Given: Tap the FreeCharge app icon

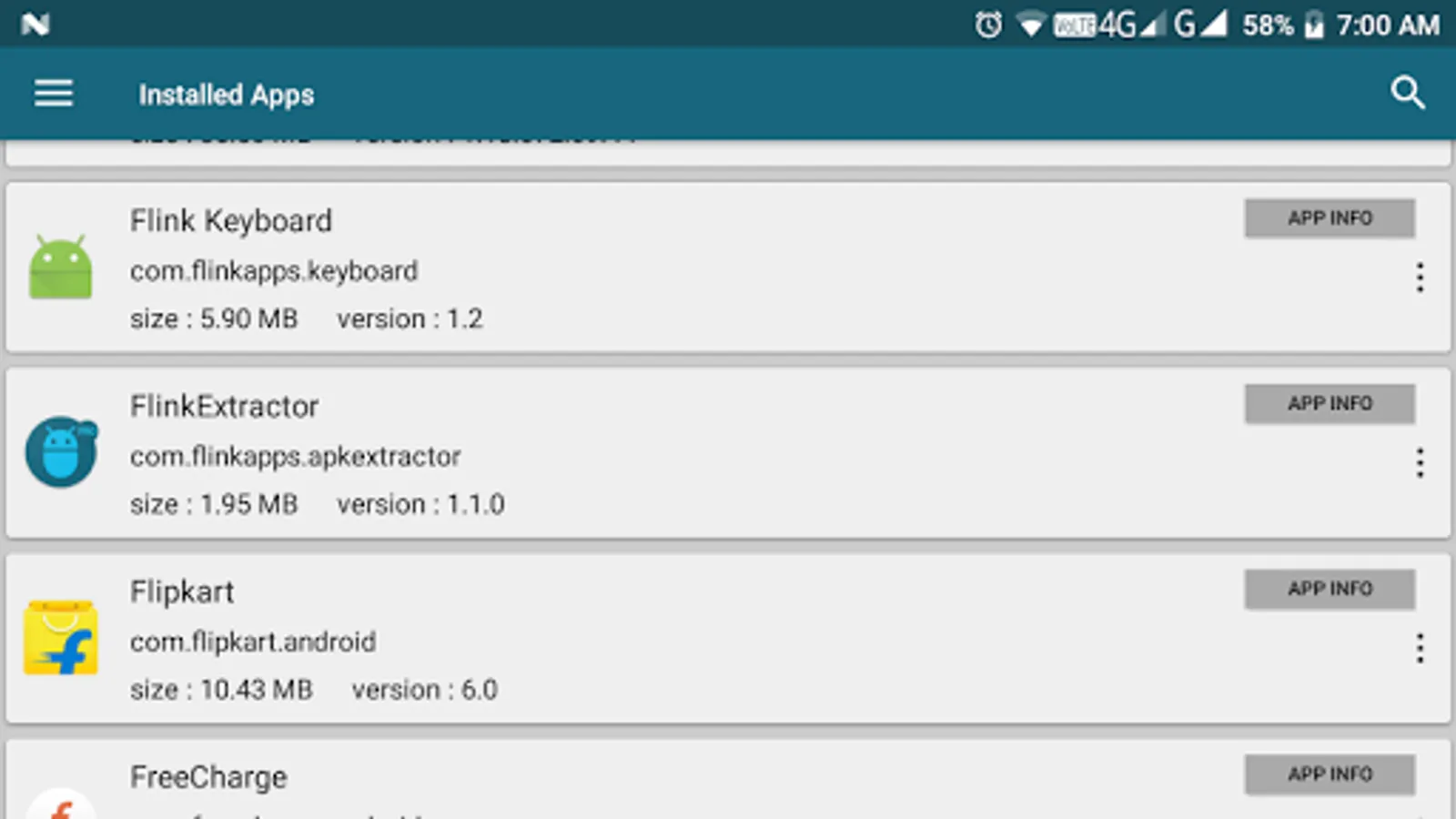Looking at the screenshot, I should tap(61, 804).
